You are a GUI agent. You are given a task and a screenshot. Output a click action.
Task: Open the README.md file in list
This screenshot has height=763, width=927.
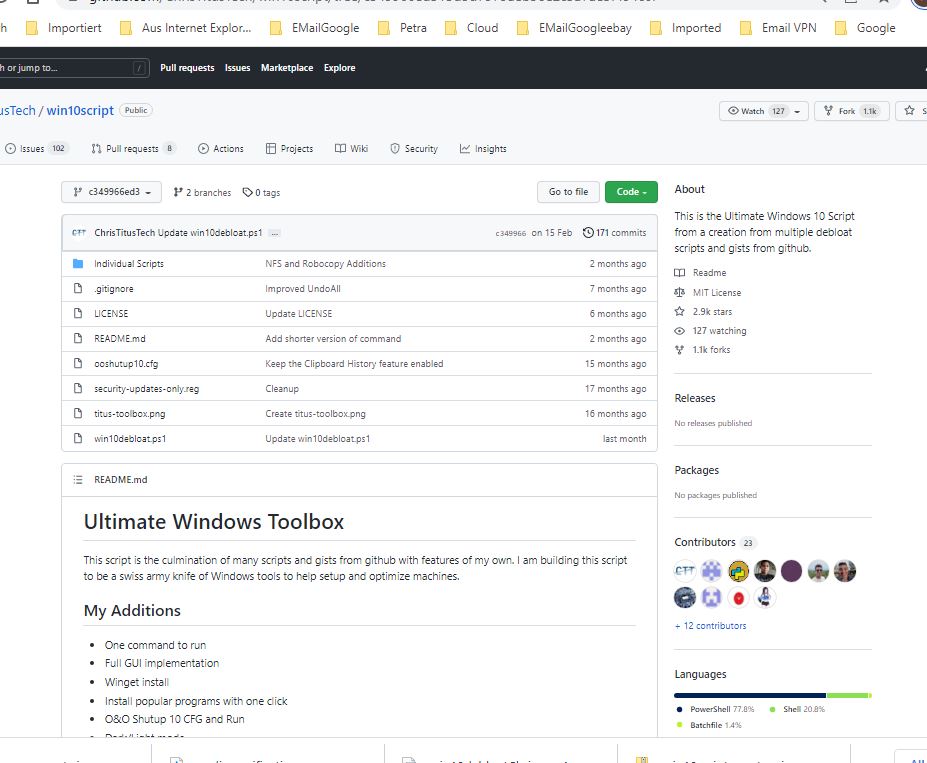click(x=119, y=339)
